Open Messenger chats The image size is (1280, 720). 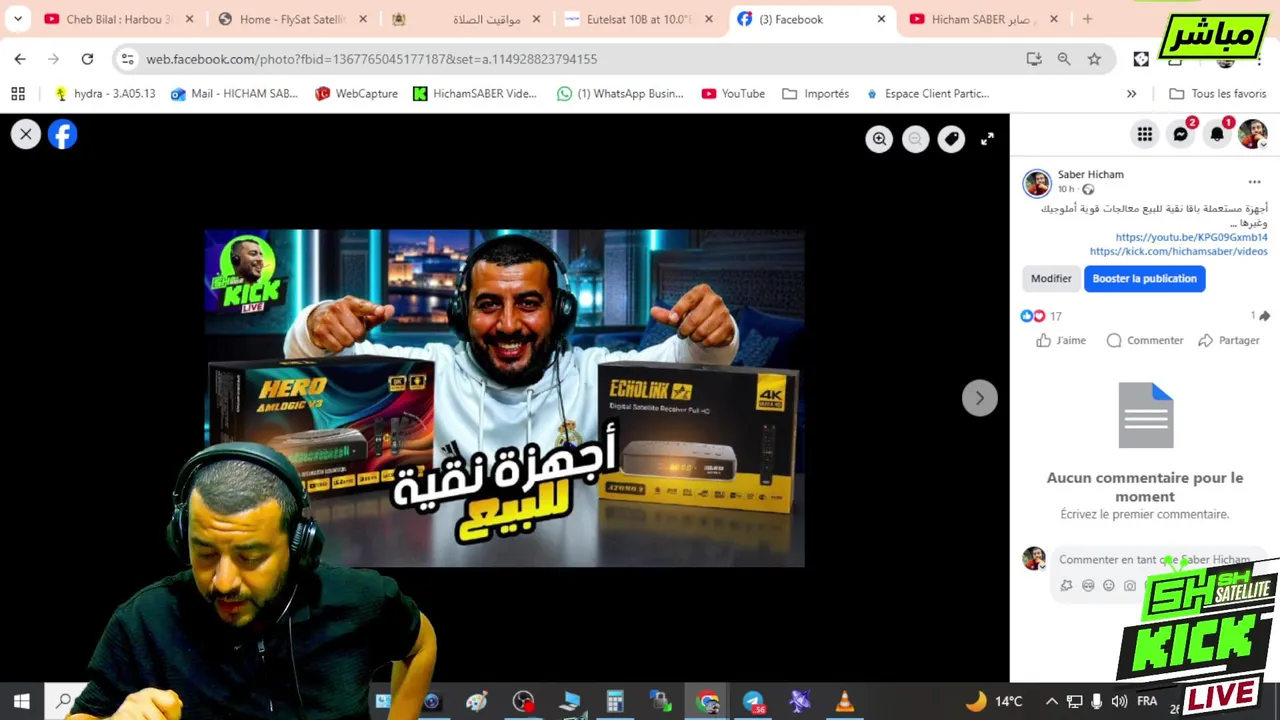1180,134
